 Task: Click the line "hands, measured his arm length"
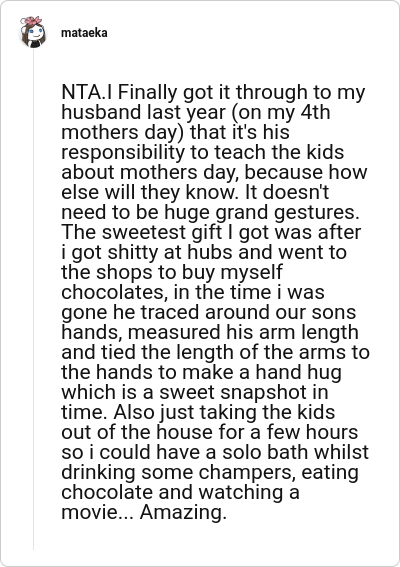coord(210,332)
